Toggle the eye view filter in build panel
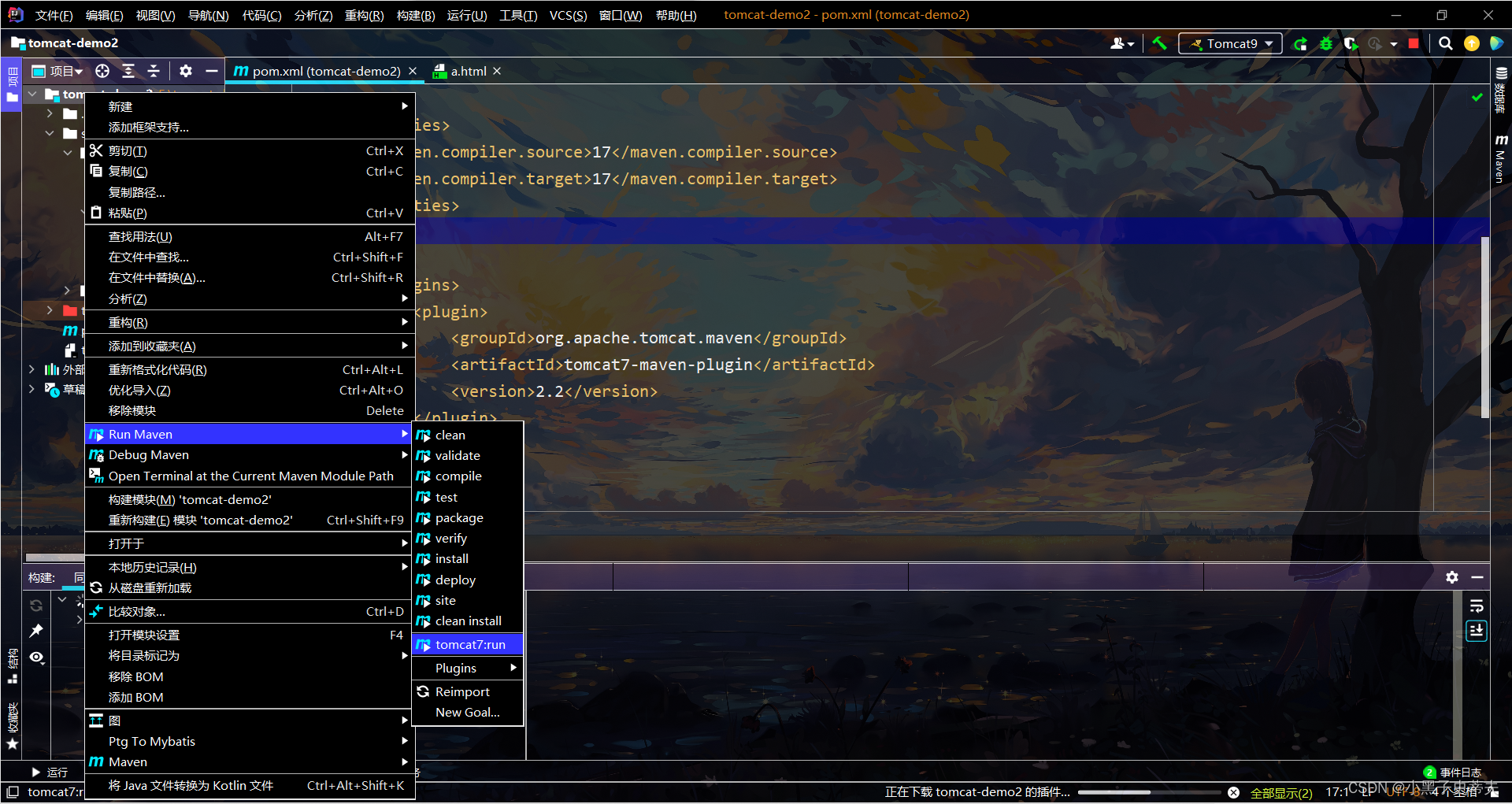 pyautogui.click(x=36, y=657)
